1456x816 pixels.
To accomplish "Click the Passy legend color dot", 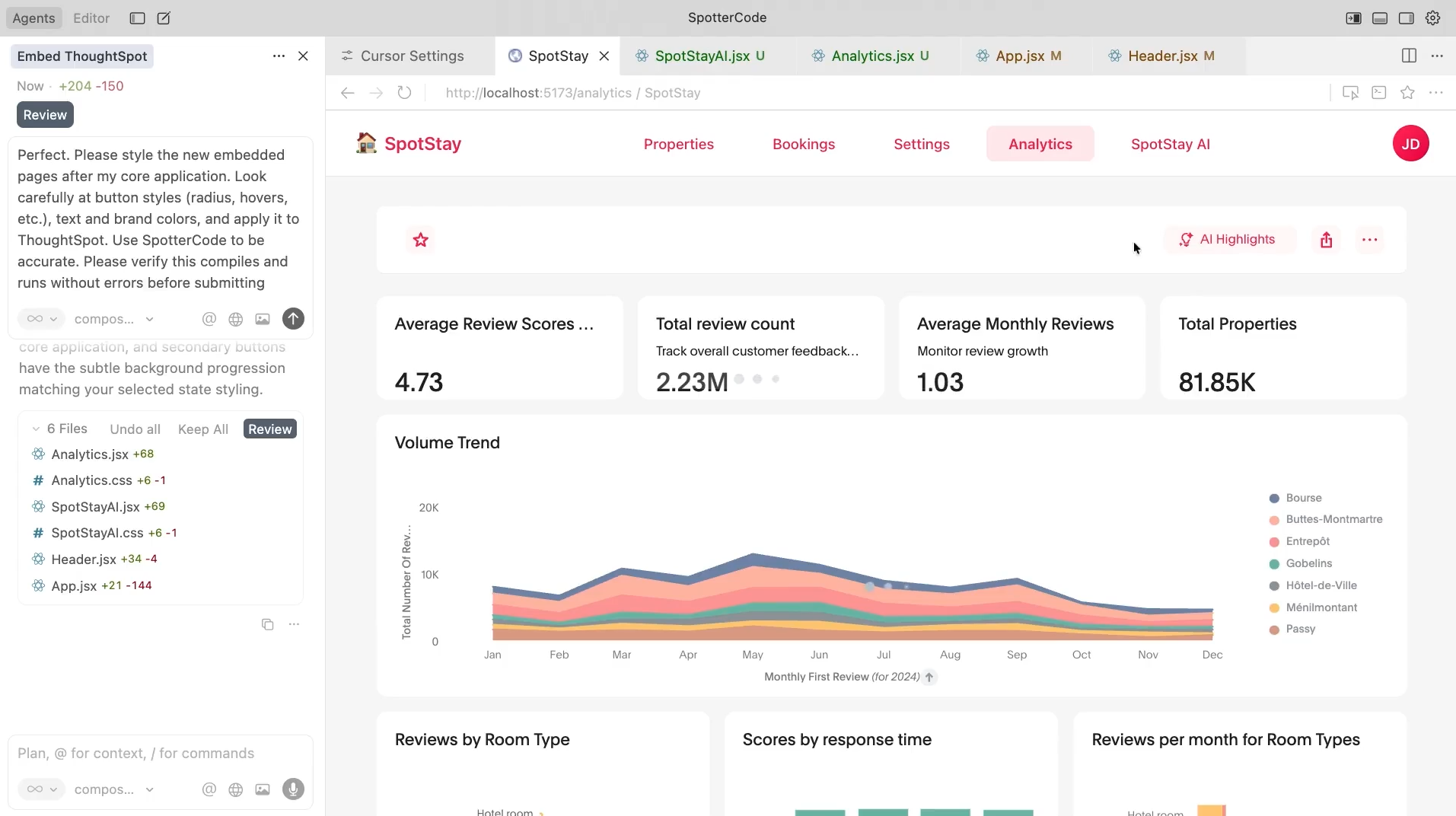I will (1273, 630).
